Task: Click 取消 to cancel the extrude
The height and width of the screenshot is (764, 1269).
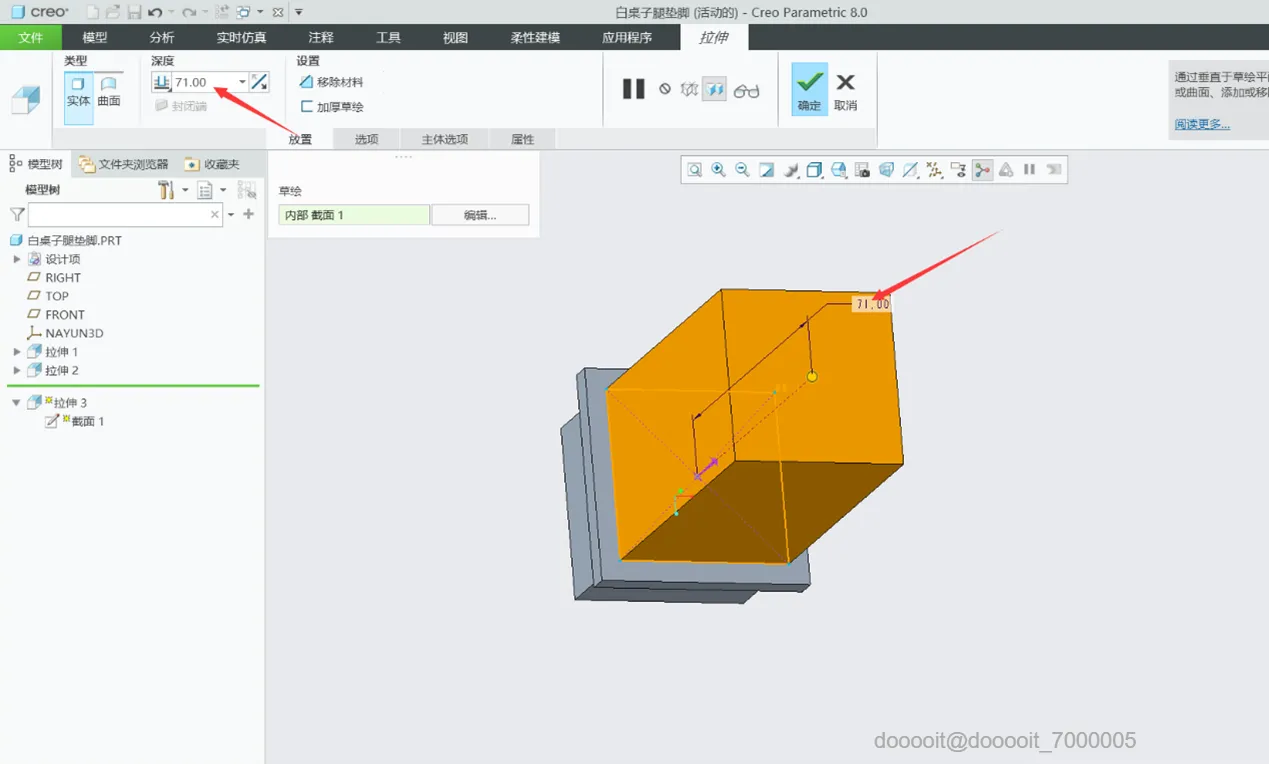Action: coord(846,90)
